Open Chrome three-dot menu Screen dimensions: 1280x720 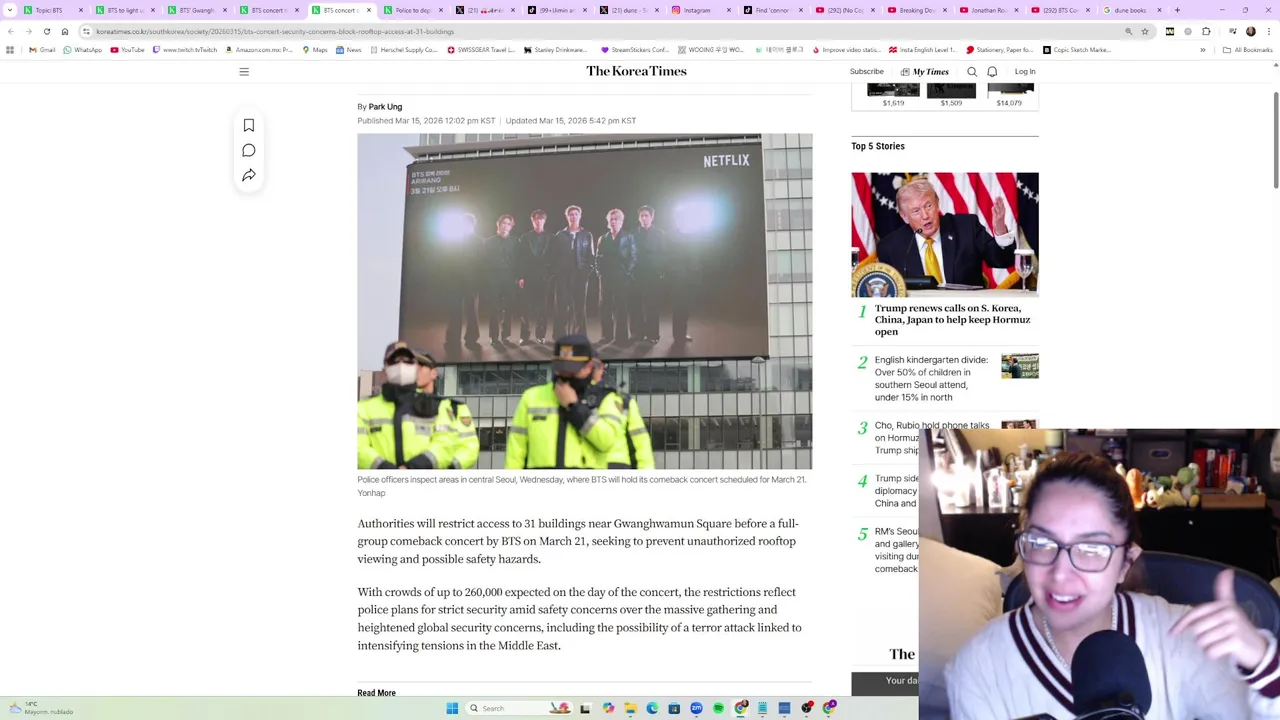tap(1268, 31)
